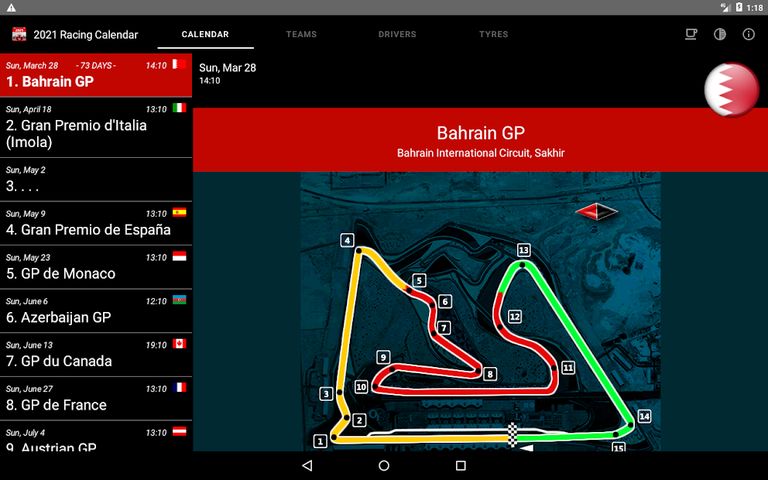Click the Sun, May 23 date label

point(28,258)
